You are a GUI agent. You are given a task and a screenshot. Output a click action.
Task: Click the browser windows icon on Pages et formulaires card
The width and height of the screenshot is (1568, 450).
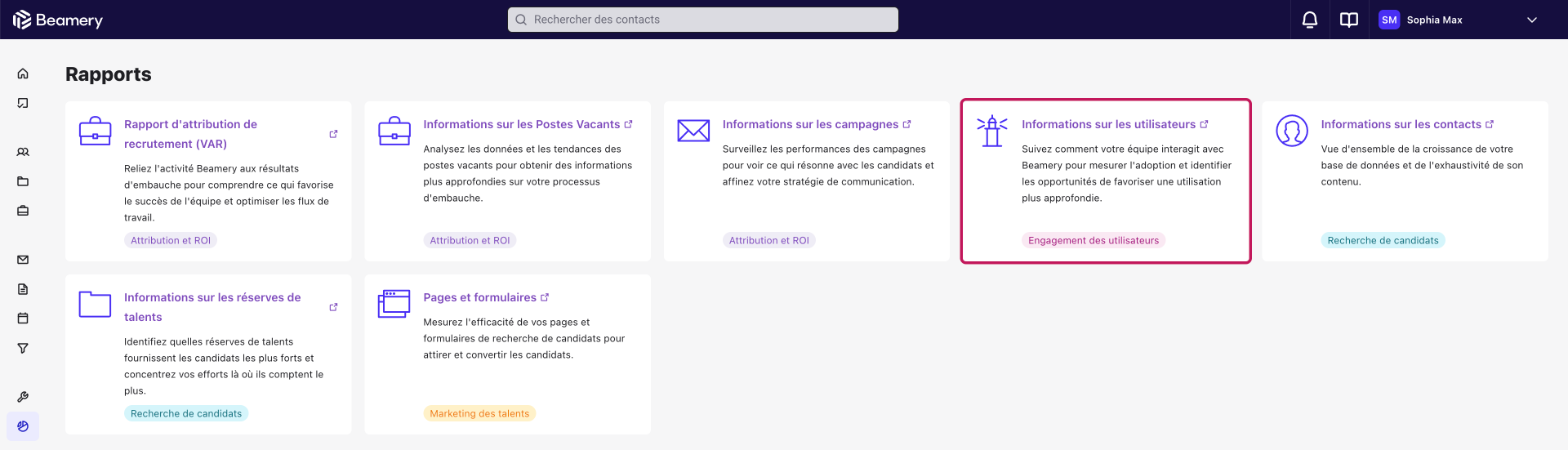pyautogui.click(x=394, y=304)
